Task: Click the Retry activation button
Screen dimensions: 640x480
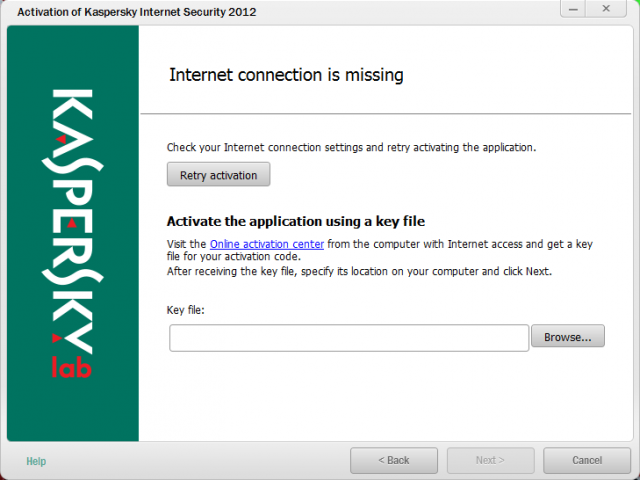Action: [218, 174]
